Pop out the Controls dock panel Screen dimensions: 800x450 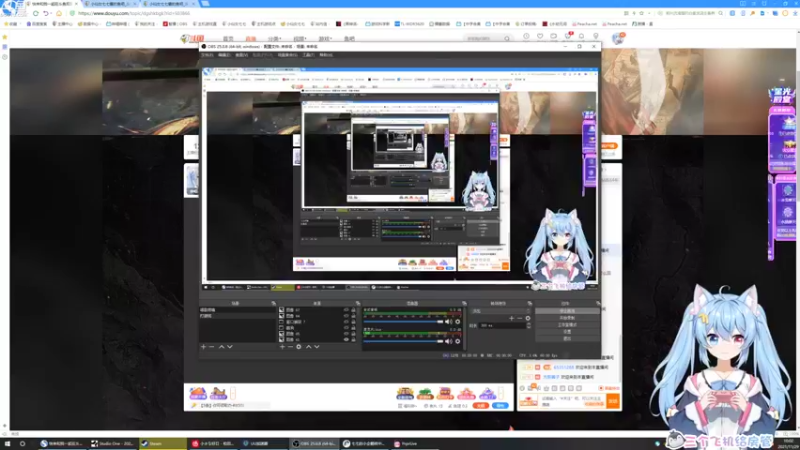597,304
